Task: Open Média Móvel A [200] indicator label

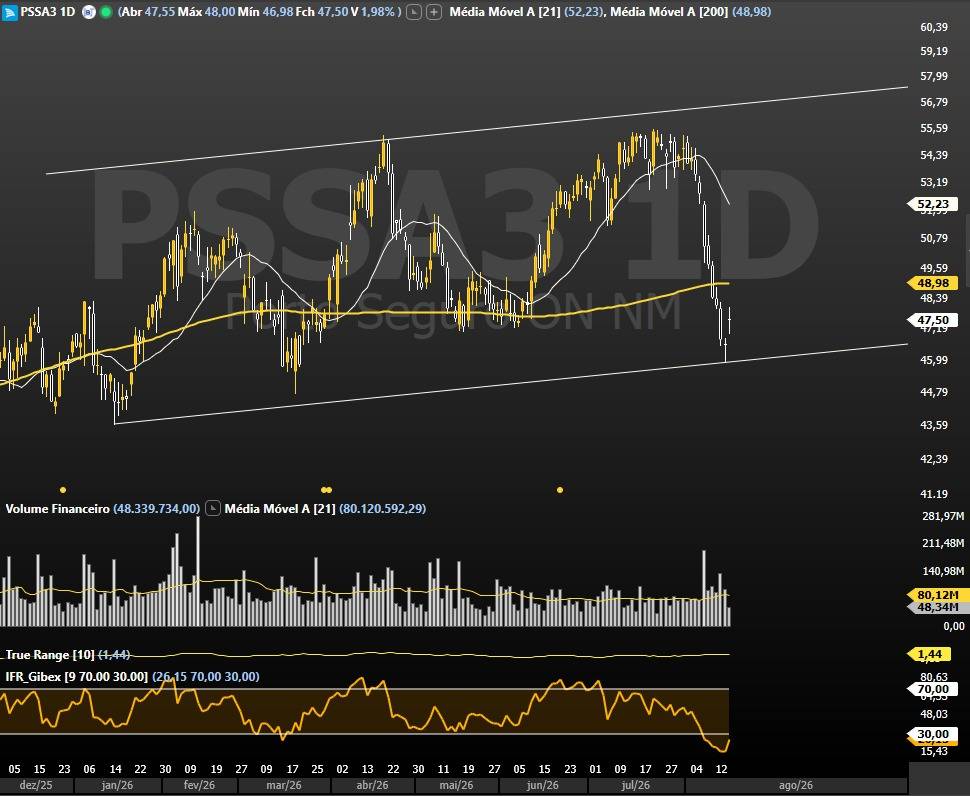Action: coord(669,12)
